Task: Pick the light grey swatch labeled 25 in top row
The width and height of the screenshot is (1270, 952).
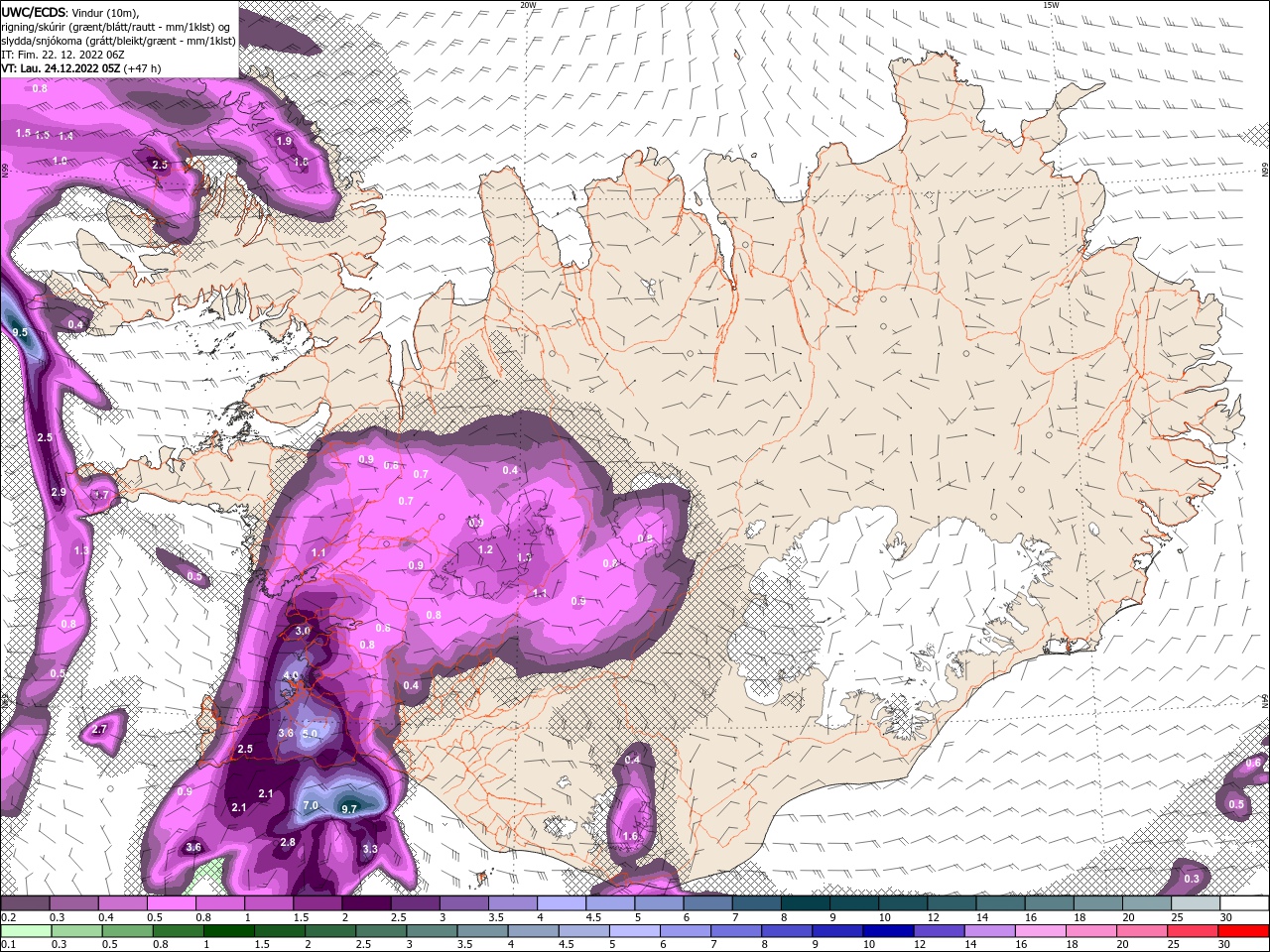Action: (1196, 903)
